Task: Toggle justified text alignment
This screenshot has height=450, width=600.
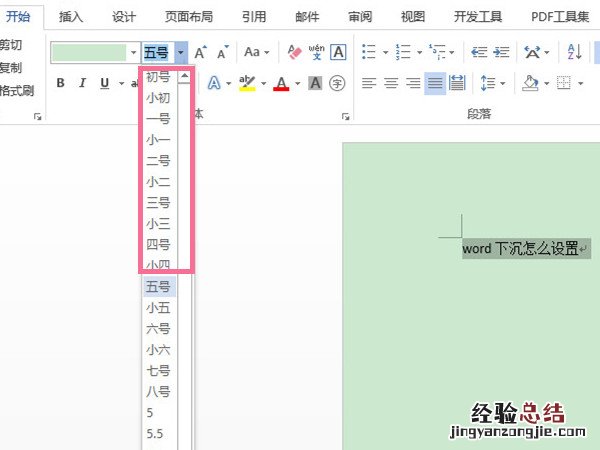Action: click(x=435, y=83)
